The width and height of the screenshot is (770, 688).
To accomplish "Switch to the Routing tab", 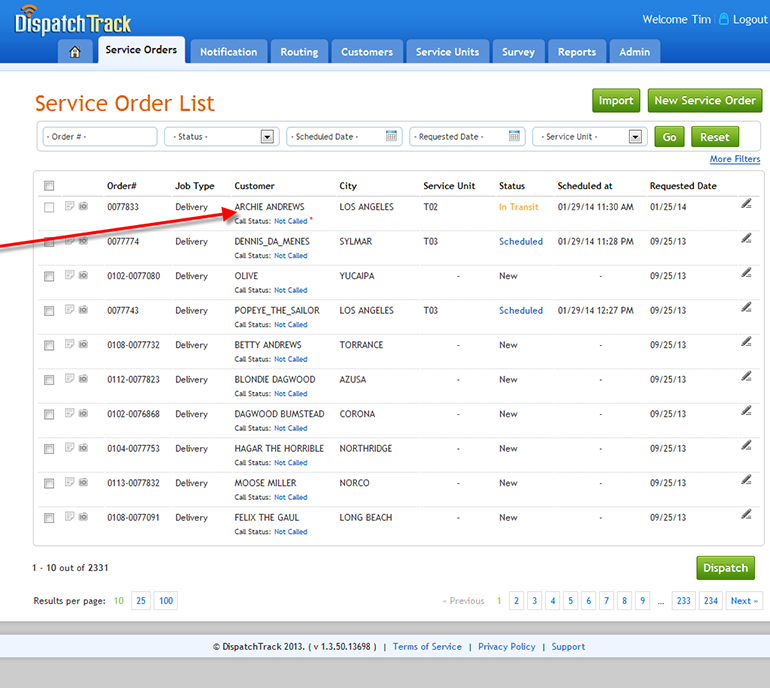I will click(299, 52).
